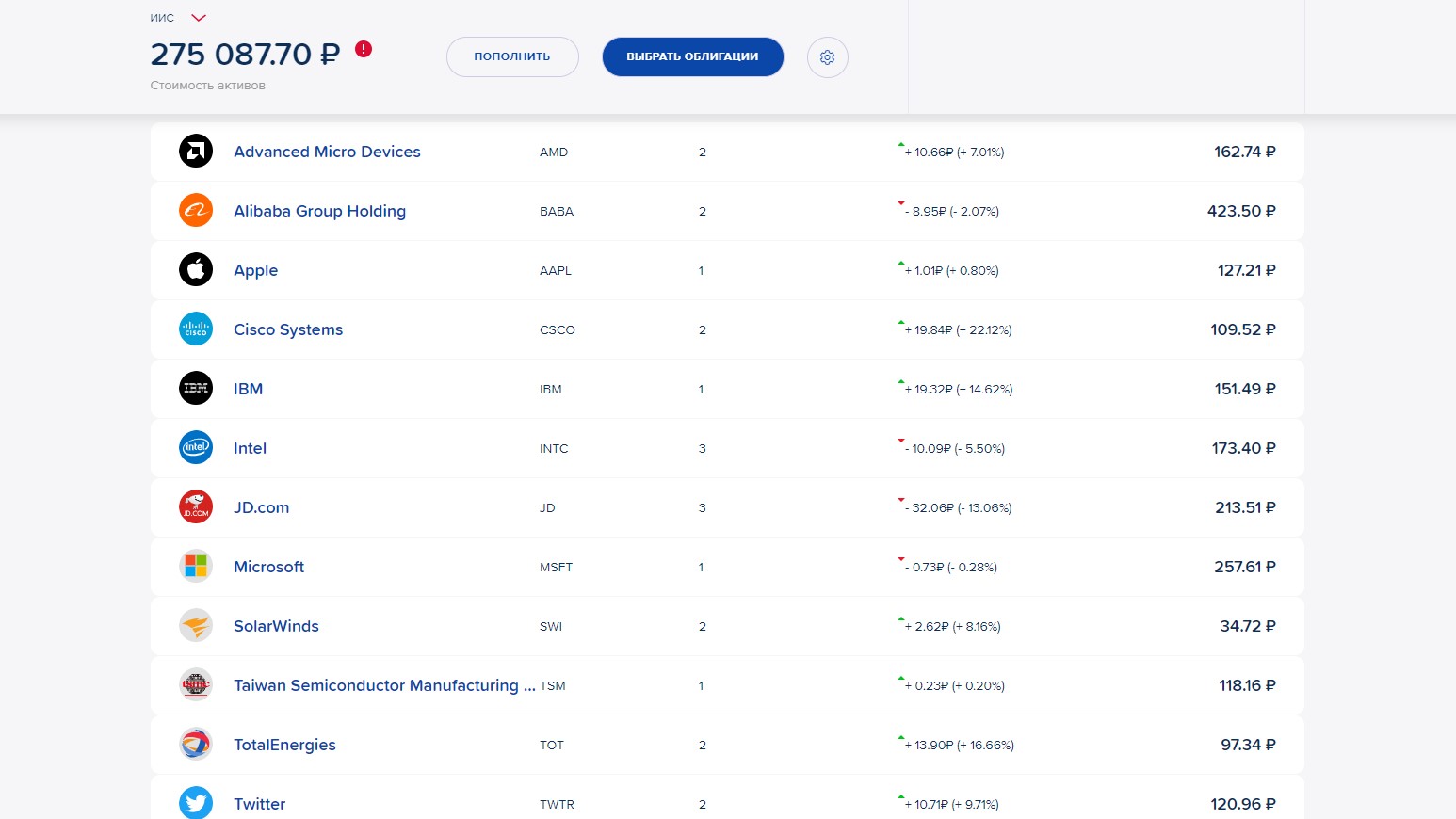
Task: Click the TSM ticker text
Action: [553, 685]
